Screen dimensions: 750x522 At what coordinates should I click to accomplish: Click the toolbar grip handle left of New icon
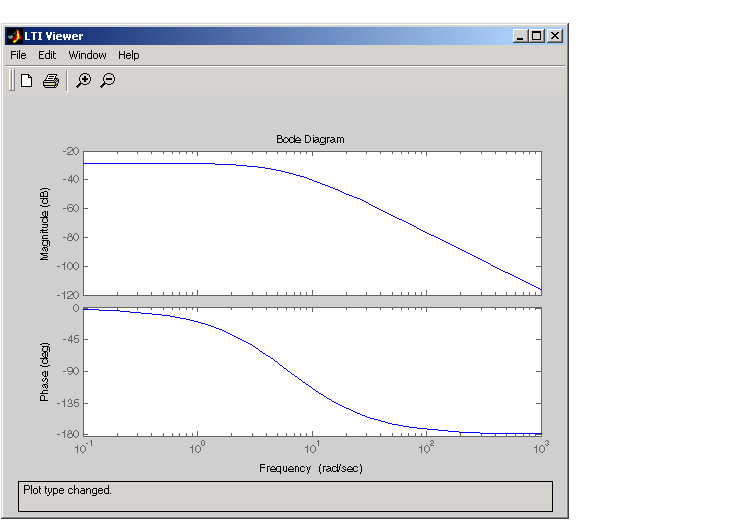click(12, 81)
